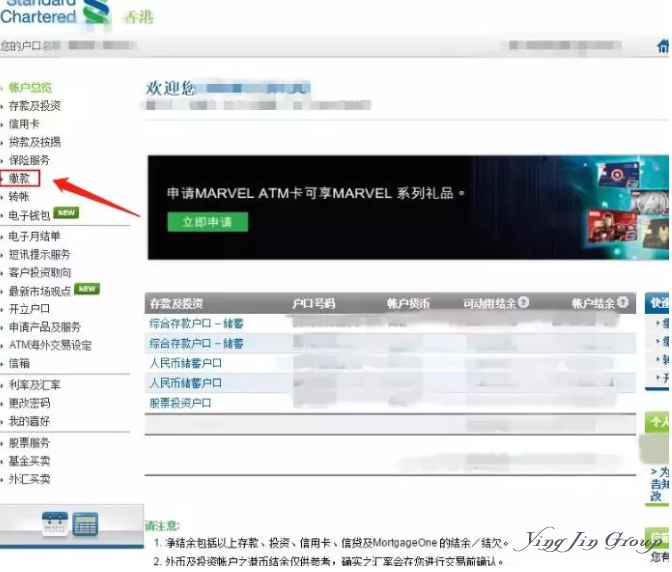The image size is (672, 572).
Task: Open second 人民币储蓄户口 account link
Action: (186, 383)
